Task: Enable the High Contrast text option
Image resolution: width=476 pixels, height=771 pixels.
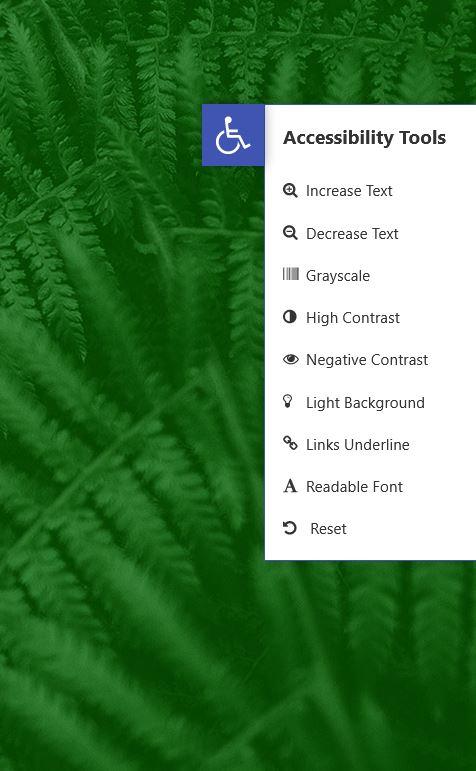Action: pos(353,318)
